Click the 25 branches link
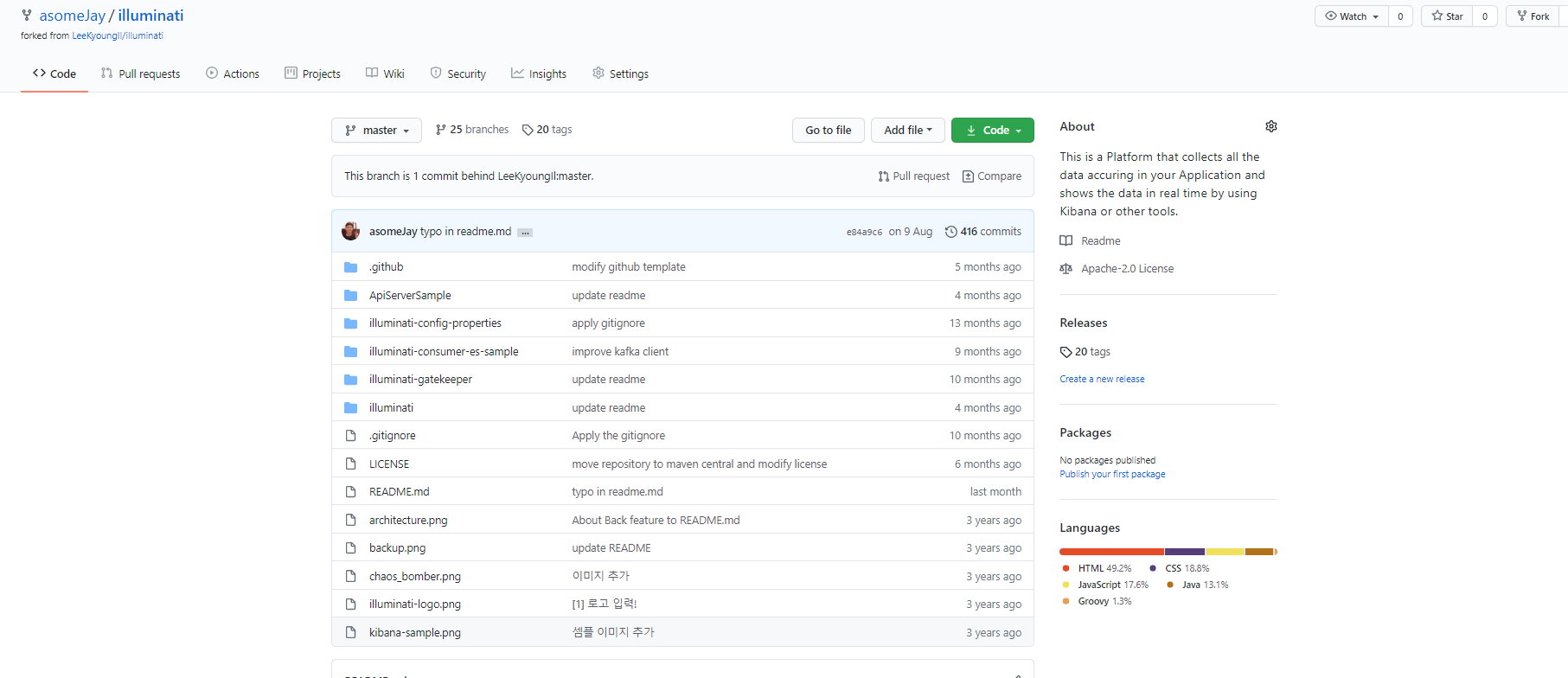This screenshot has height=678, width=1568. pos(472,130)
